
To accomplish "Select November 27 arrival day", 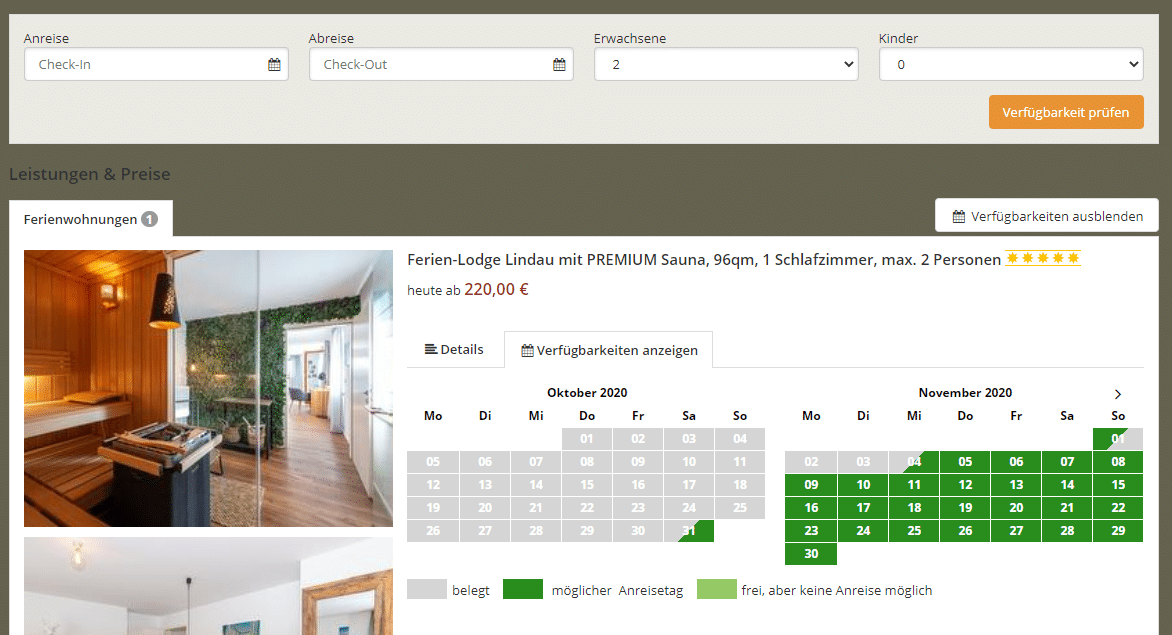I will [x=1016, y=531].
